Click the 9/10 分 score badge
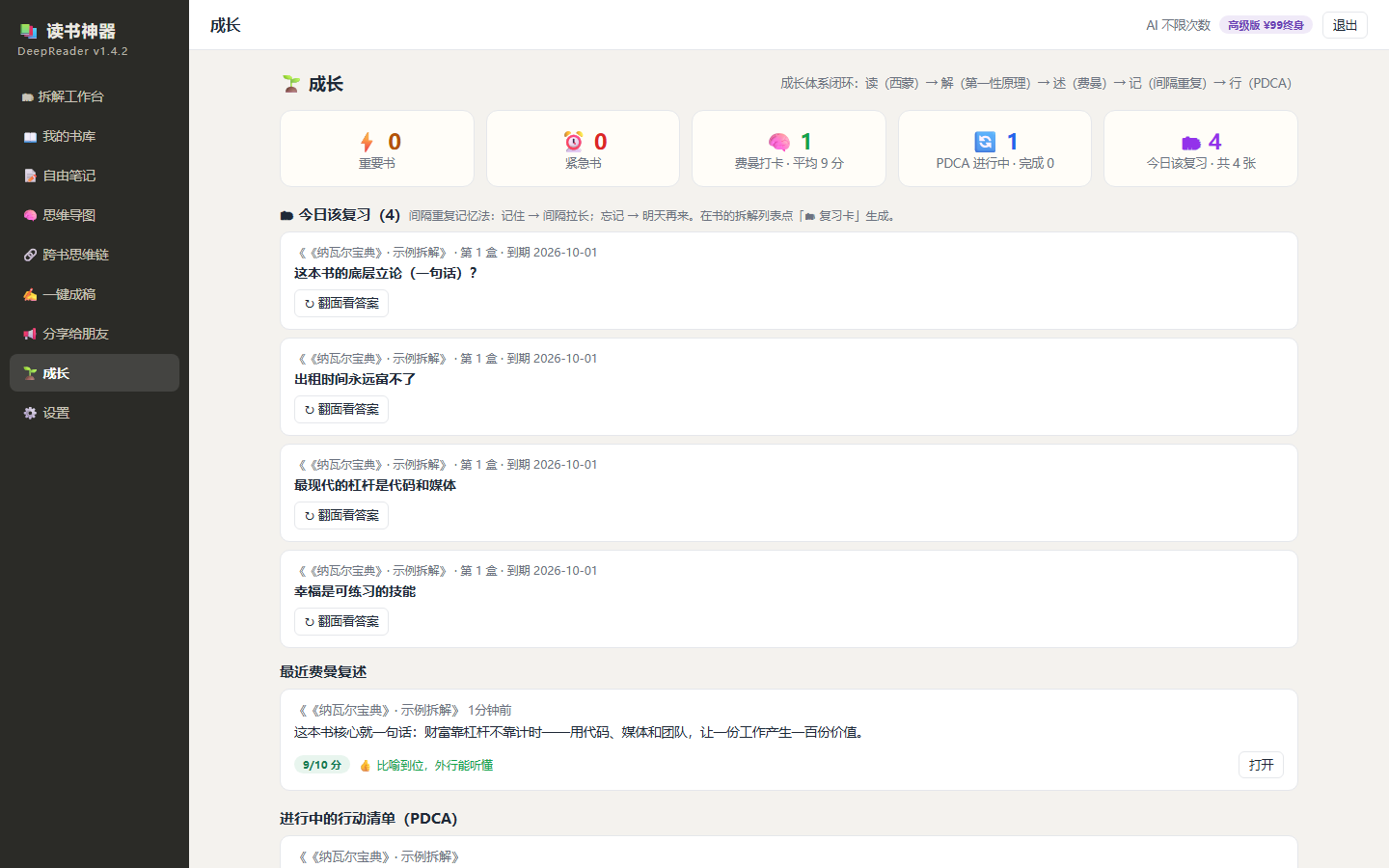Screen dimensions: 1389x868 322,765
